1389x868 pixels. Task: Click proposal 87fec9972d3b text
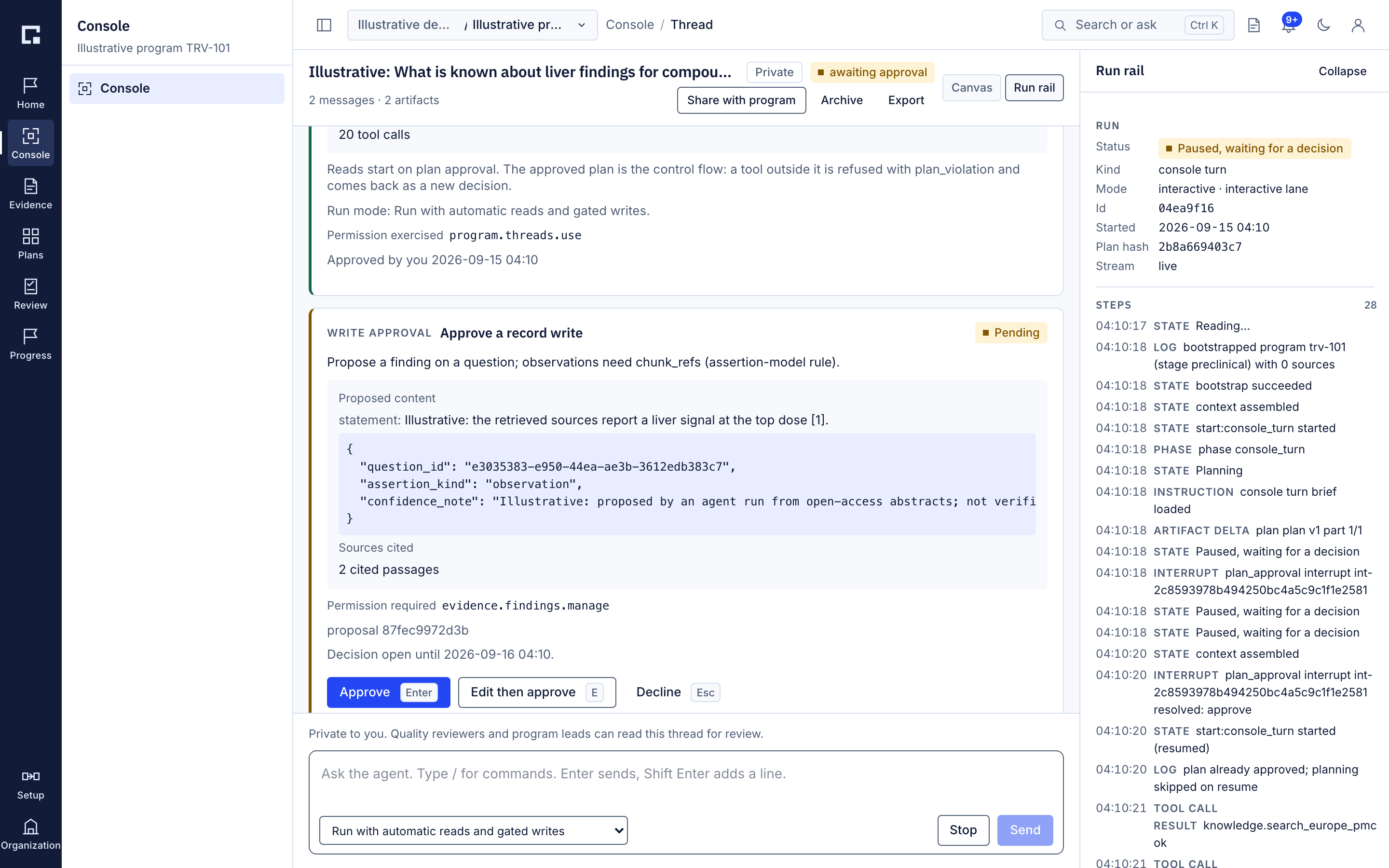(398, 630)
